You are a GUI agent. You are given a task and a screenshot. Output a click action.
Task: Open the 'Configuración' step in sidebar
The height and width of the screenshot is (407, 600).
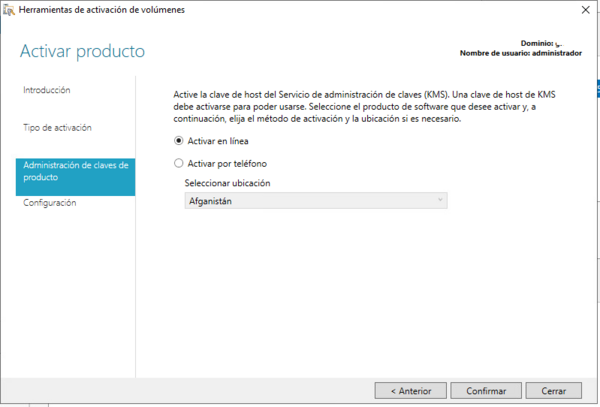tap(50, 203)
